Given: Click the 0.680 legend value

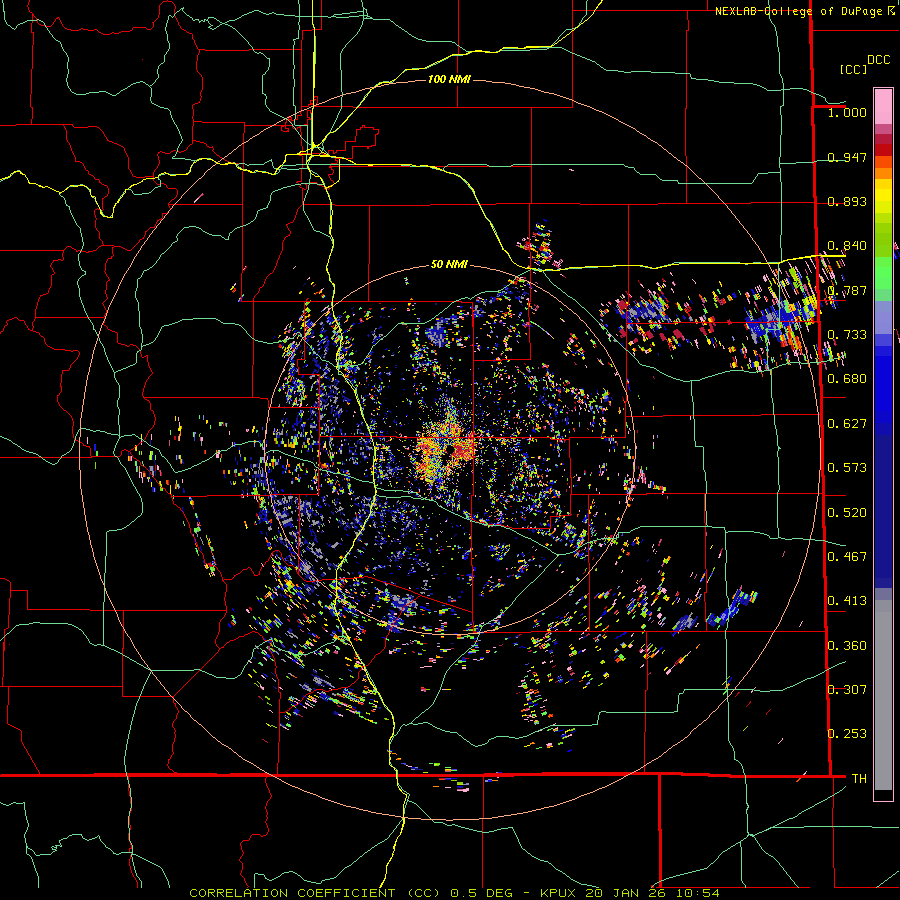Looking at the screenshot, I should (x=847, y=378).
